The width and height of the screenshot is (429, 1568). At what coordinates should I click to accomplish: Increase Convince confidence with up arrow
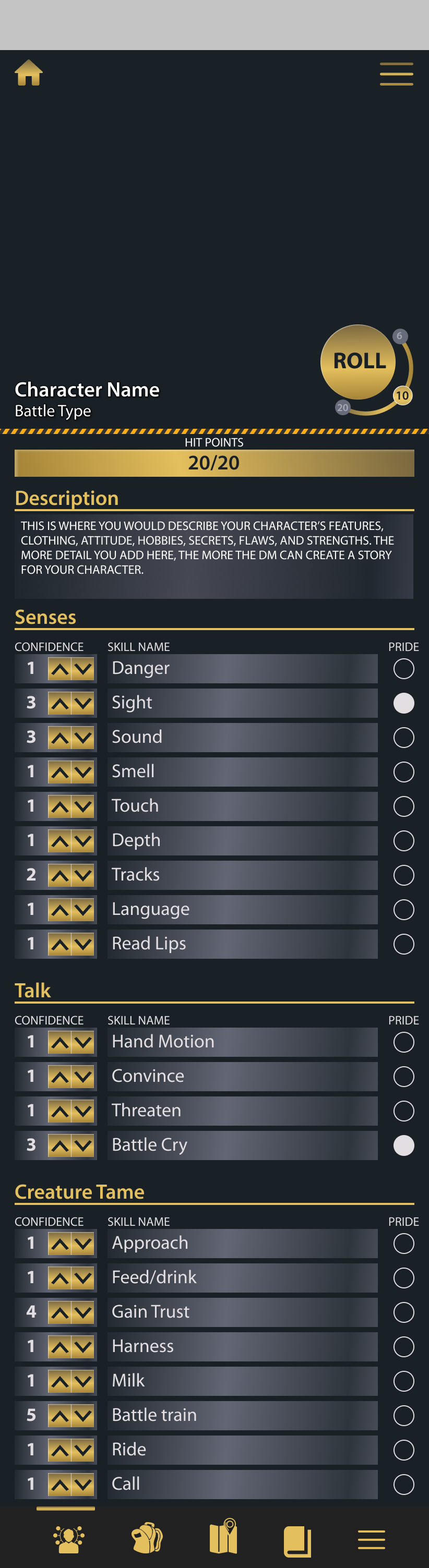point(59,1077)
